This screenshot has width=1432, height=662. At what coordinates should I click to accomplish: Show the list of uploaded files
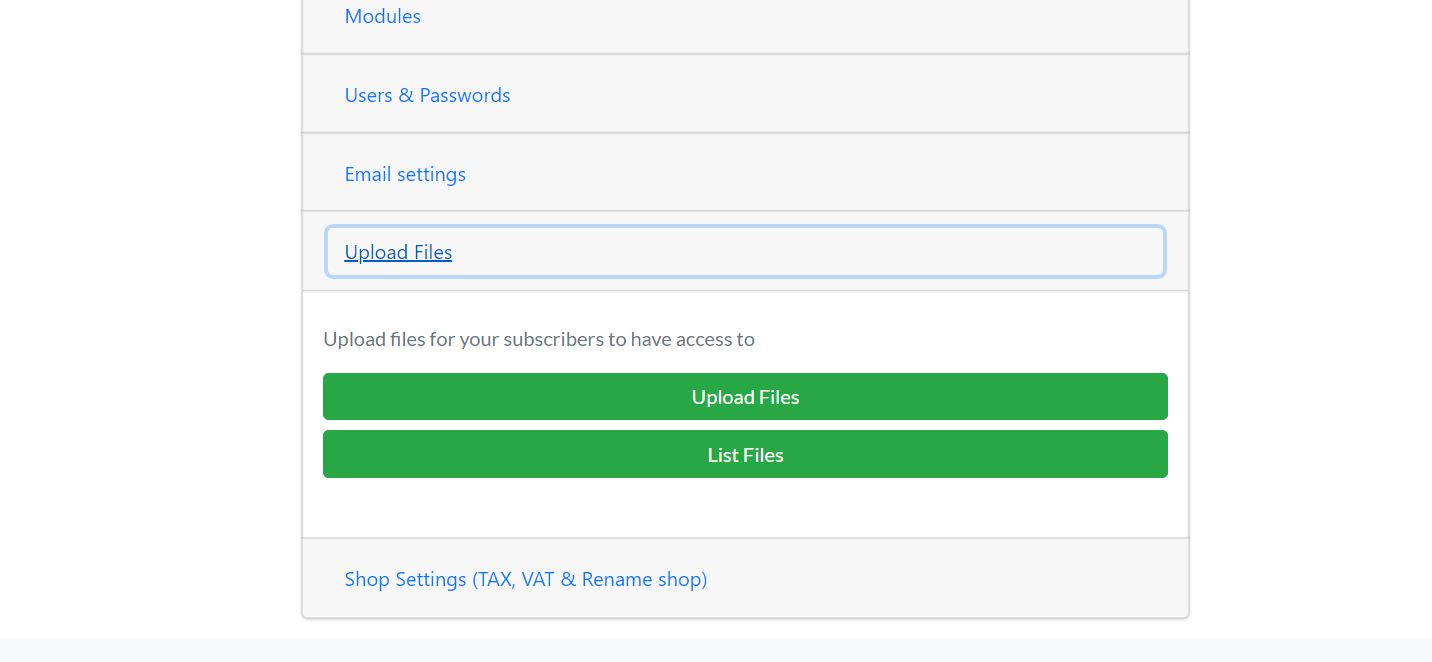coord(745,455)
